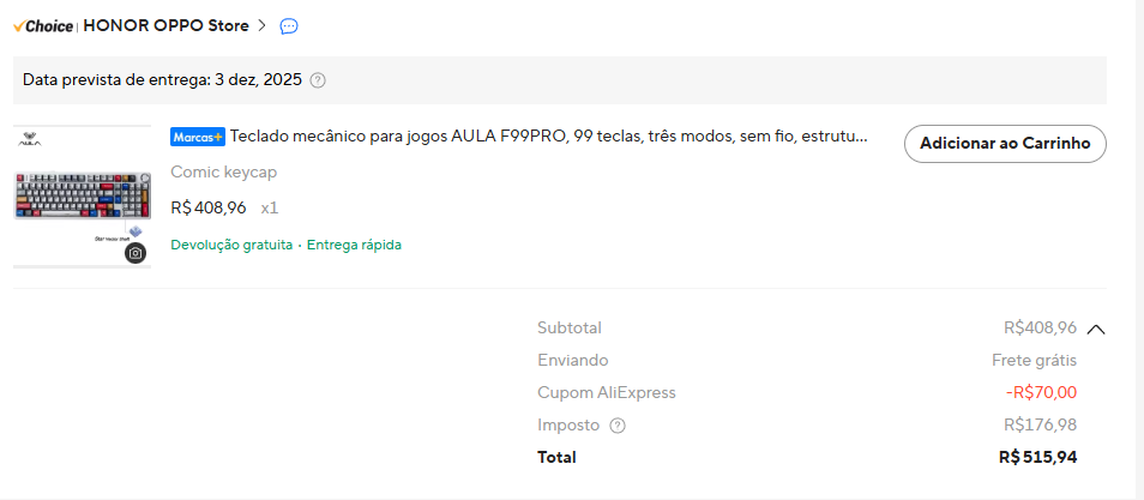The width and height of the screenshot is (1144, 500).
Task: Click the Cupom AliExpress discount amount
Action: [1041, 392]
